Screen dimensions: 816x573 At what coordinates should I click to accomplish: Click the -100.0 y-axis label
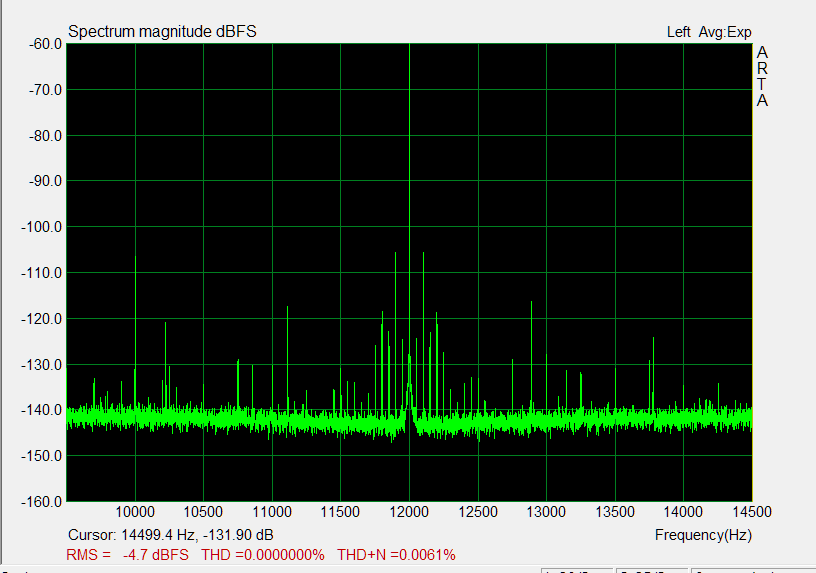point(42,227)
